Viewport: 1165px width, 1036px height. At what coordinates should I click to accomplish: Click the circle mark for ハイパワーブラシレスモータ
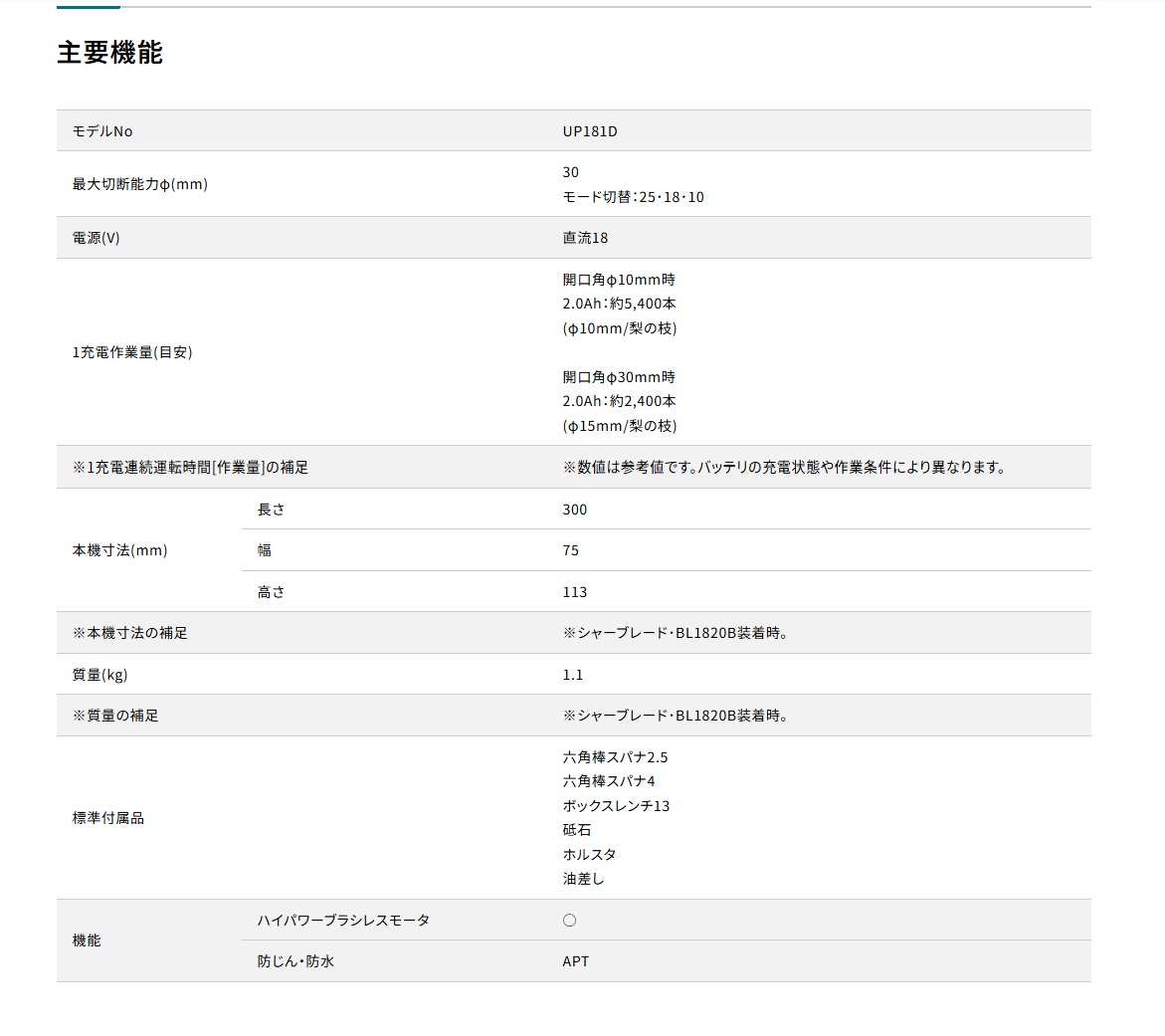coord(569,921)
